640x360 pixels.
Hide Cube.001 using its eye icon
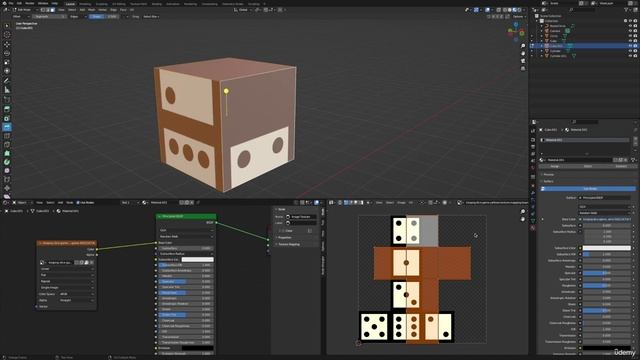point(630,46)
